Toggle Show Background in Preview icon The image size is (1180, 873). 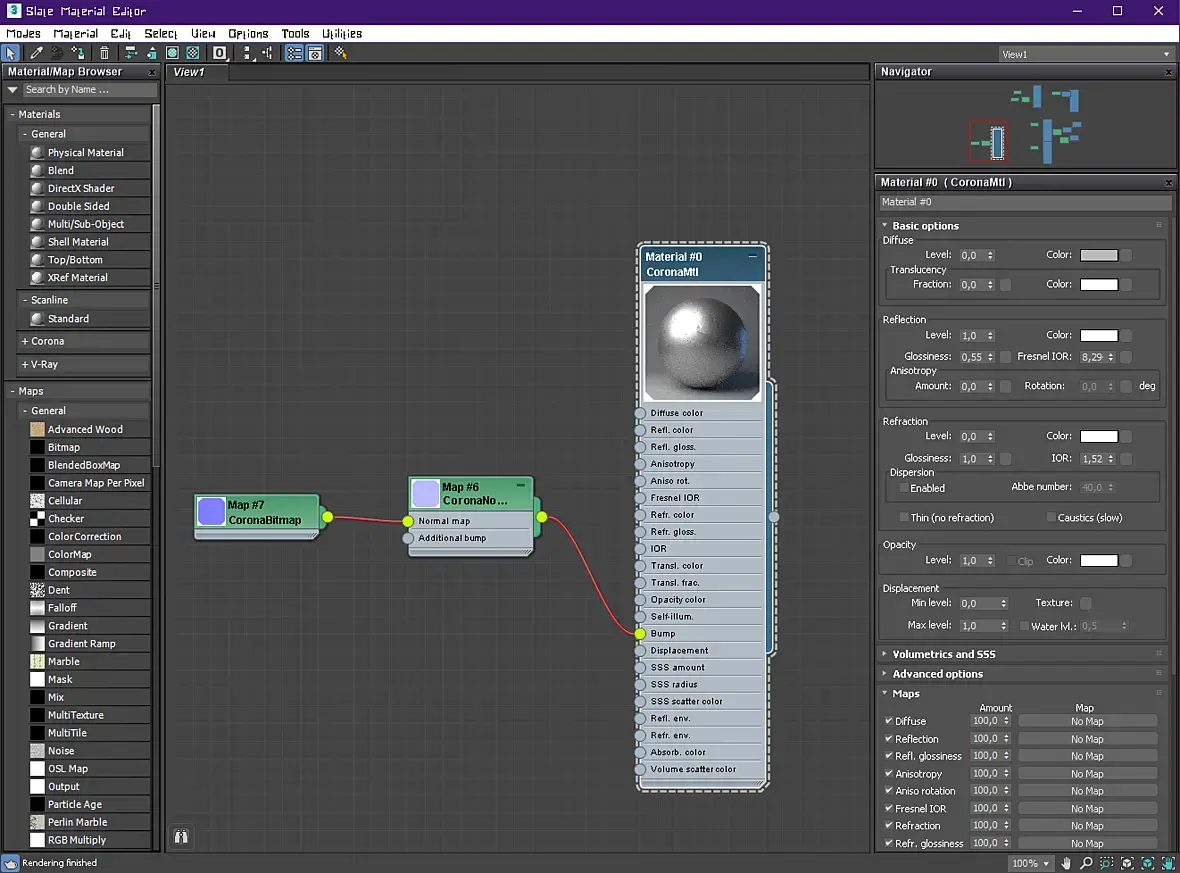pos(193,53)
